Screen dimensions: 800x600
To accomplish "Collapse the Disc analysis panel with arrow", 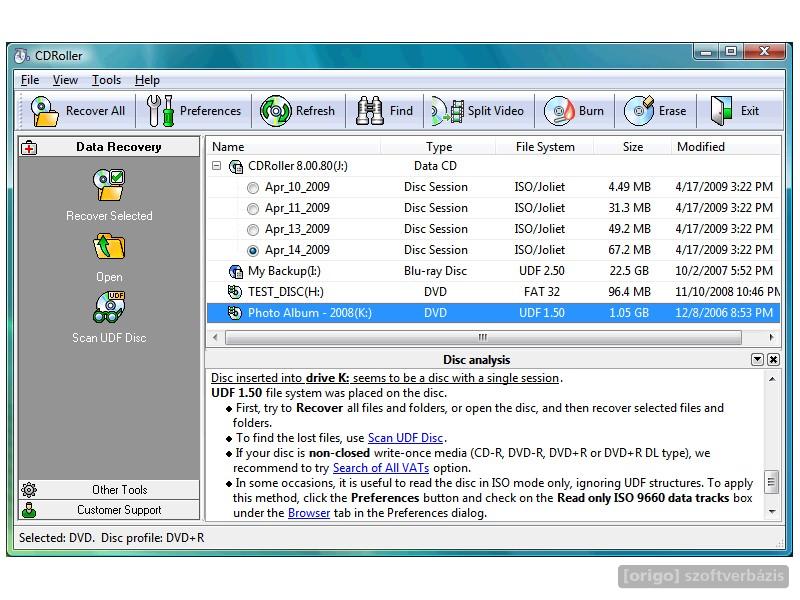I will coord(758,360).
